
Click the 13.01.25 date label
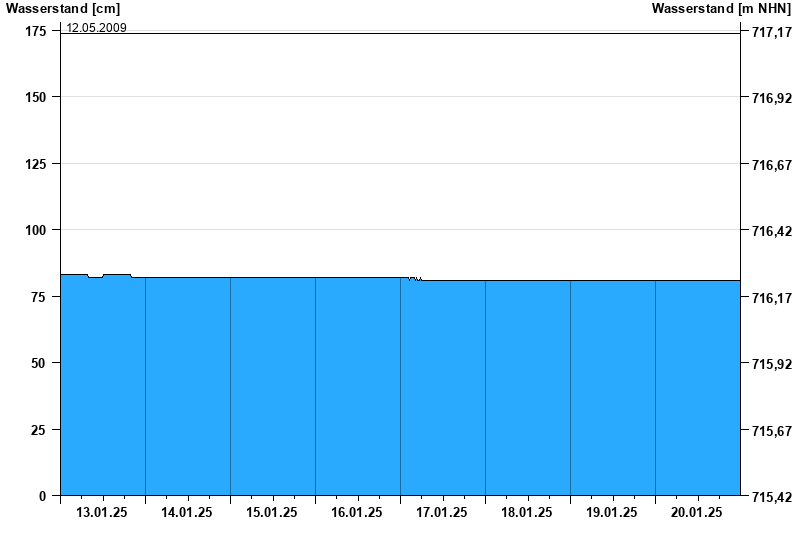tap(102, 512)
